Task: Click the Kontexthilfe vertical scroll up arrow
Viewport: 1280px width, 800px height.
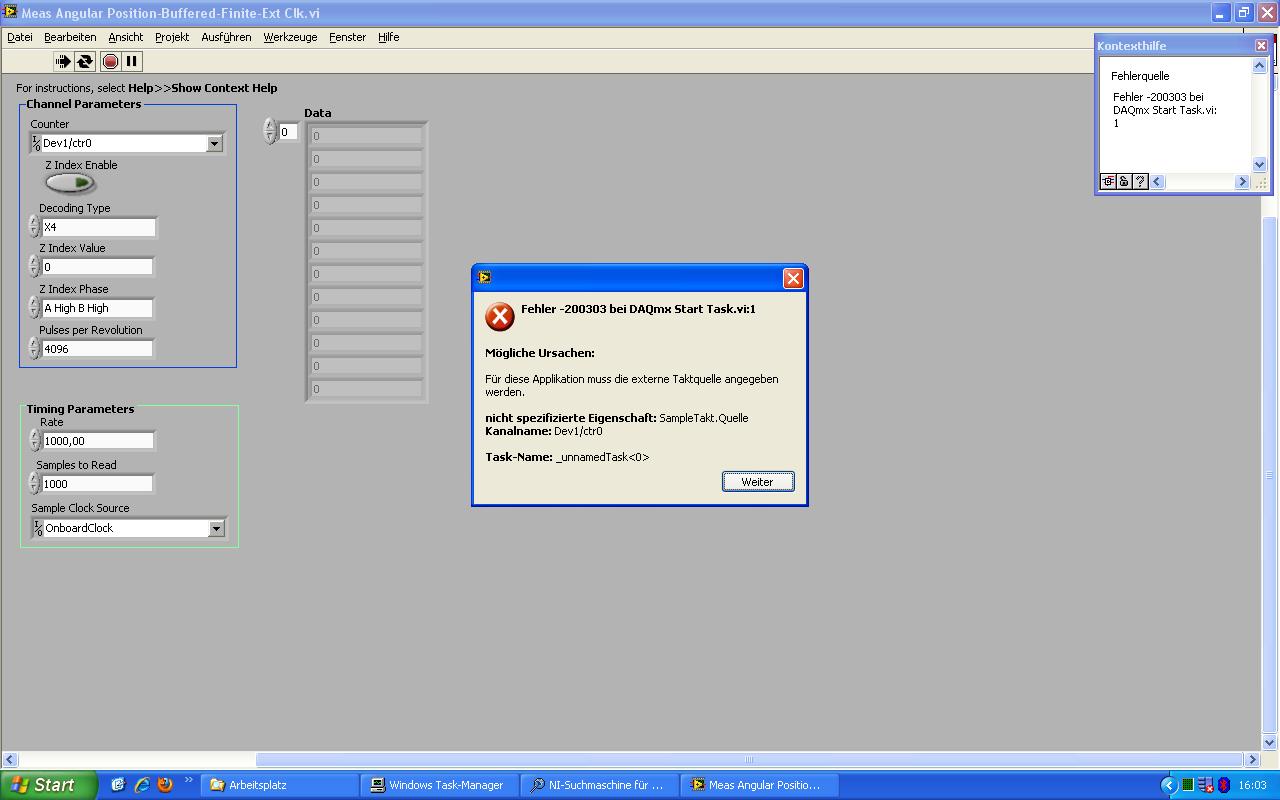Action: click(x=1259, y=65)
